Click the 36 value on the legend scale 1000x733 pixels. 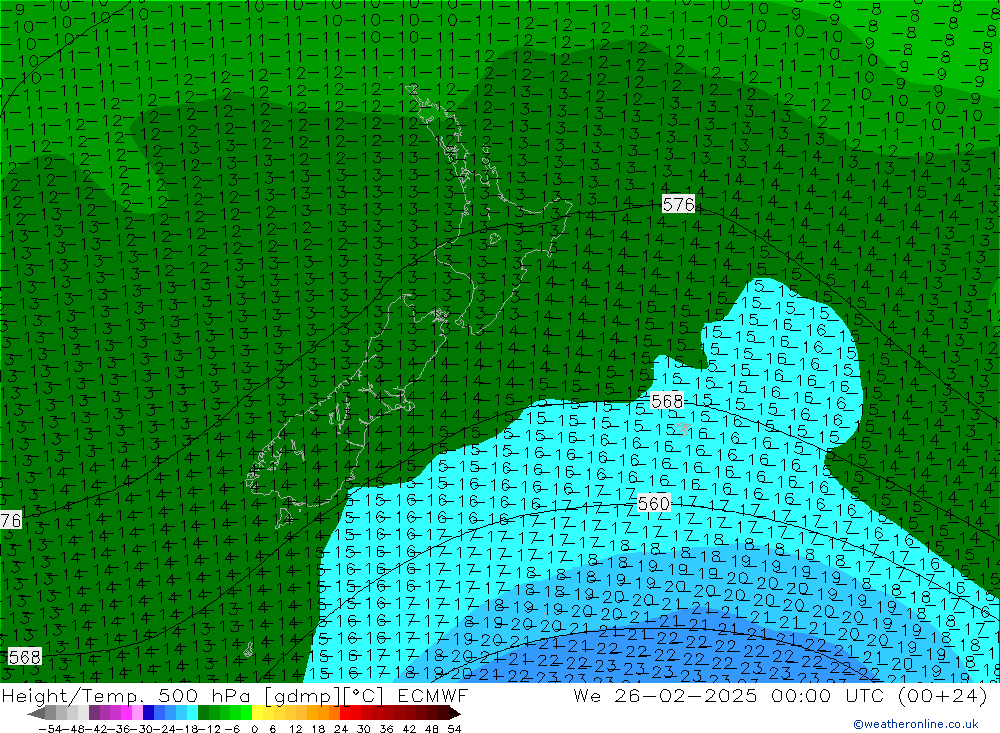(386, 729)
